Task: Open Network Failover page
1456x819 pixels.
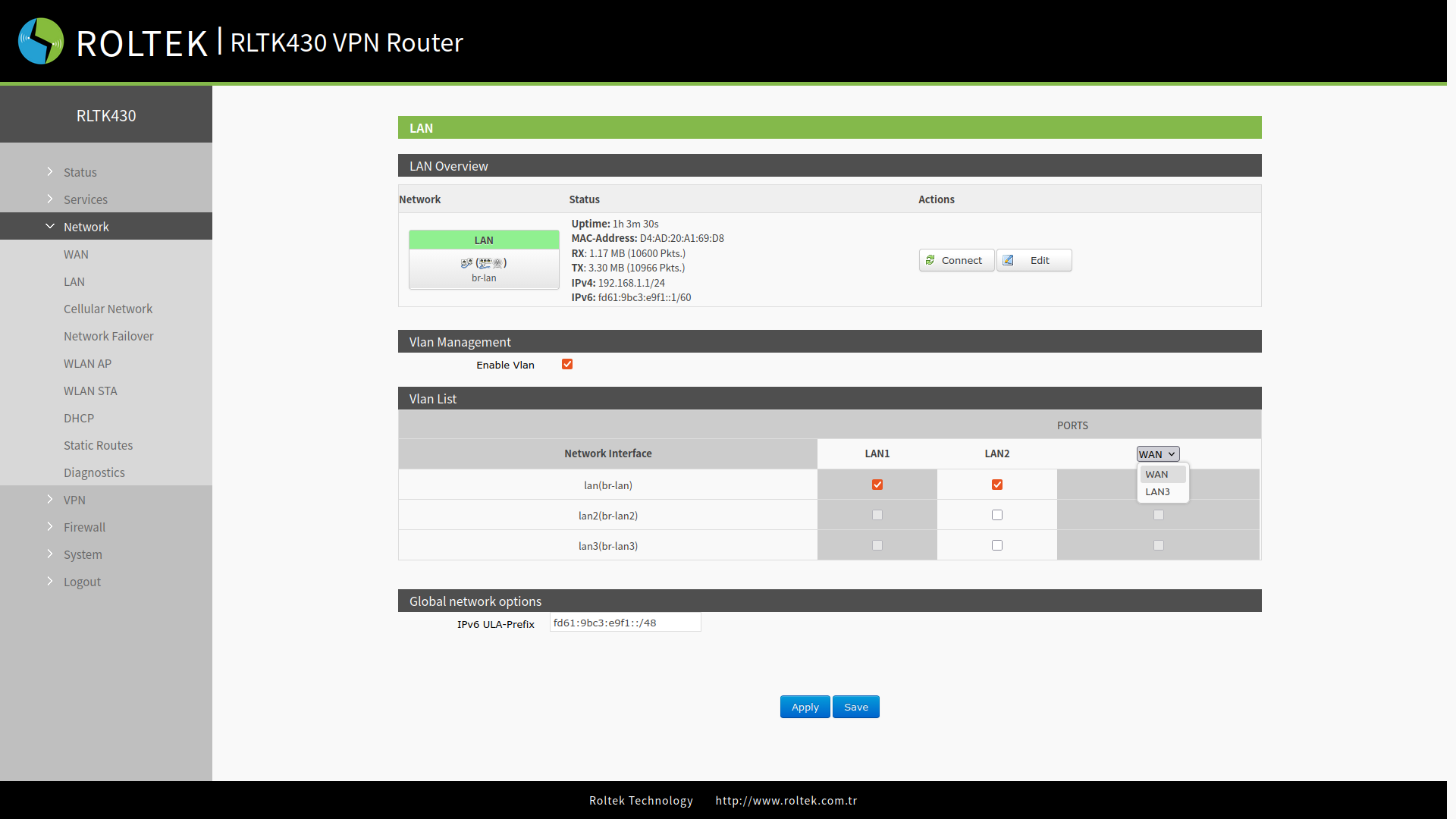Action: (x=108, y=336)
